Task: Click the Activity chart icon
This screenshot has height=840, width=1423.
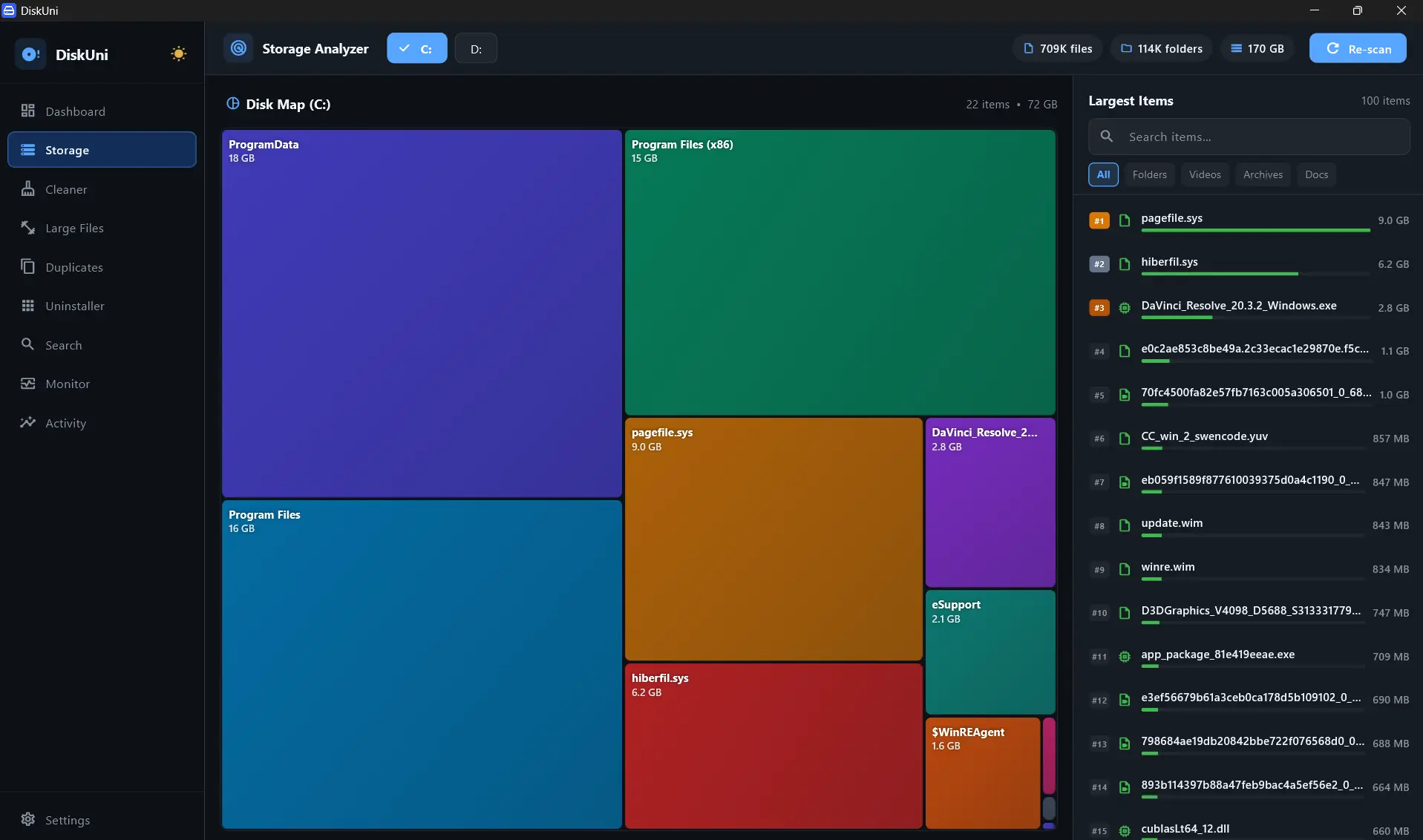Action: [x=28, y=422]
